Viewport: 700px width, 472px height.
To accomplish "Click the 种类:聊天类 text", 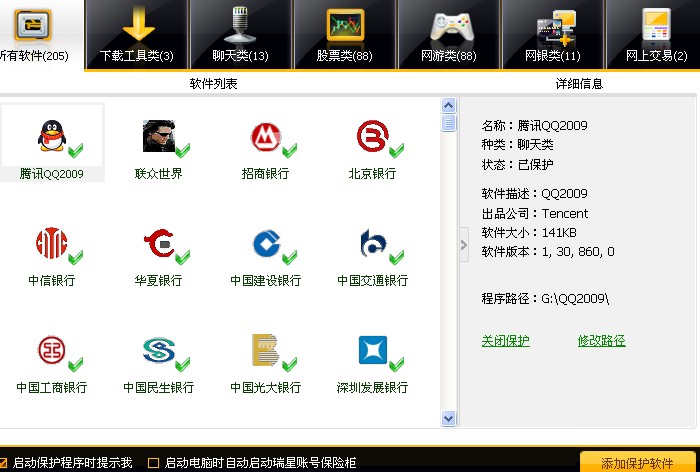I will coord(517,145).
